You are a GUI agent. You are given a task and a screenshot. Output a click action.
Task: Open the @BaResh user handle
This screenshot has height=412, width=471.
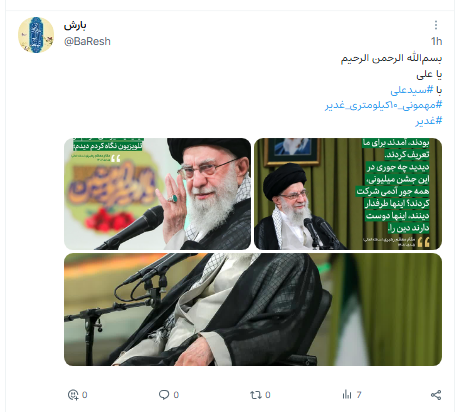87,41
